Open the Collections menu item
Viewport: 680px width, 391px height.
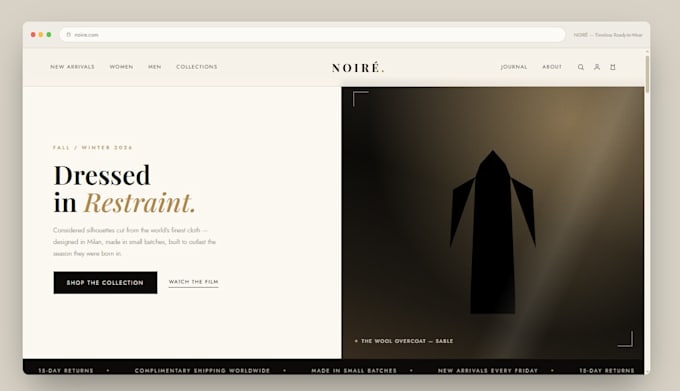point(197,67)
